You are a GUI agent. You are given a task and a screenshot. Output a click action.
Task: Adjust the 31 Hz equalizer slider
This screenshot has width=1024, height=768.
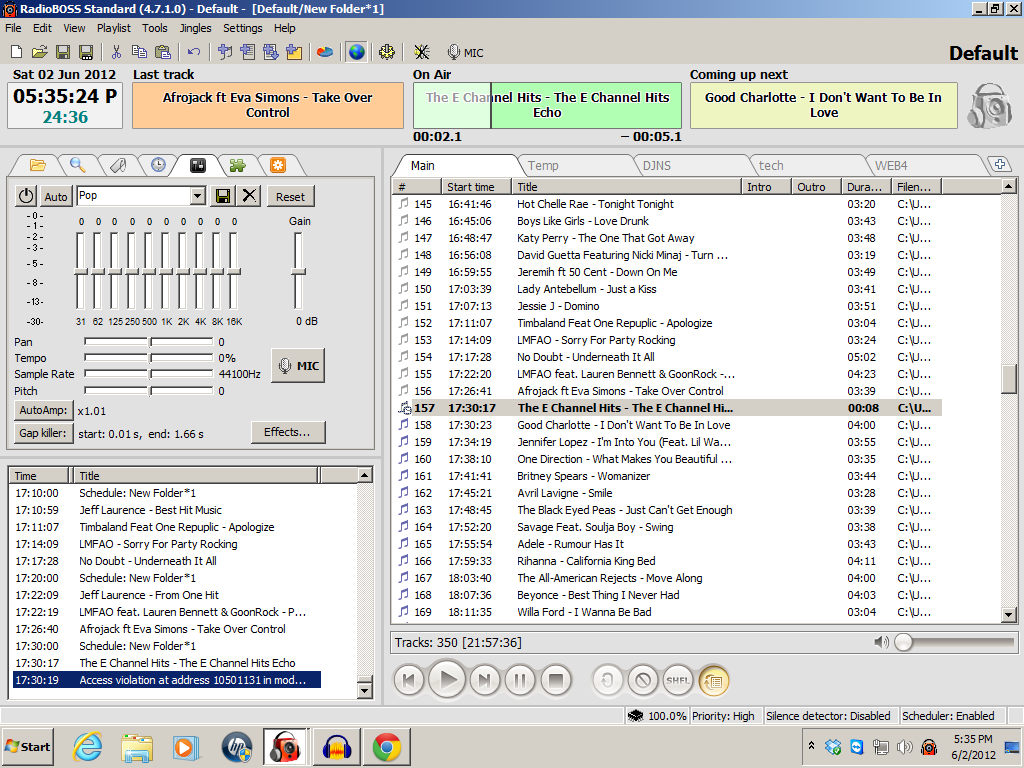[81, 271]
